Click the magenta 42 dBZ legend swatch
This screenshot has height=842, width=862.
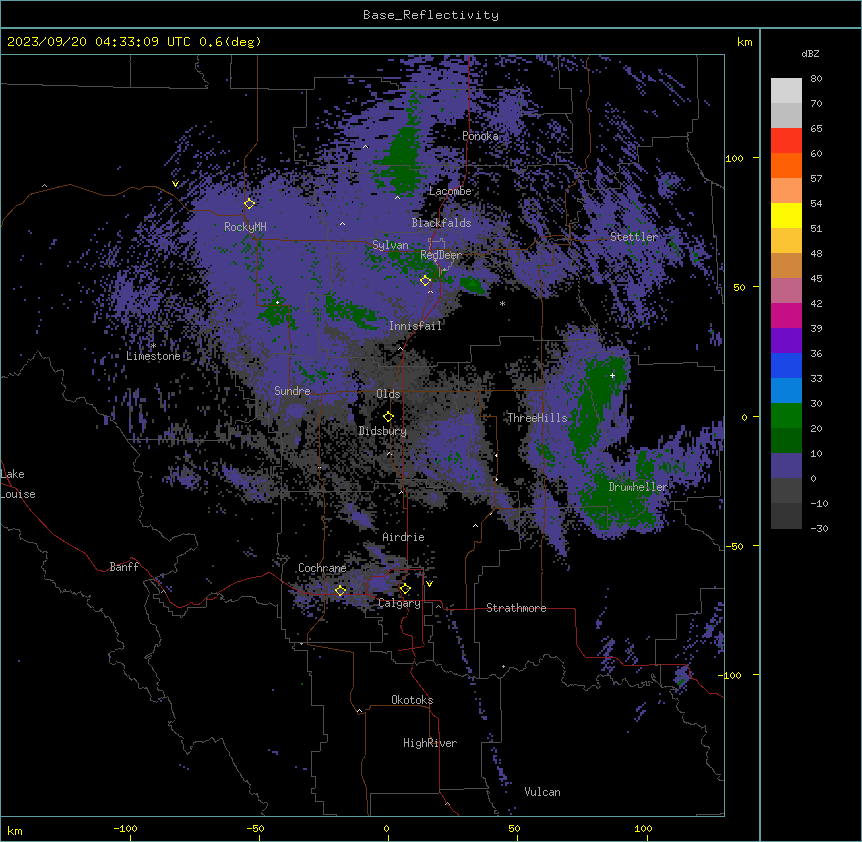point(786,315)
